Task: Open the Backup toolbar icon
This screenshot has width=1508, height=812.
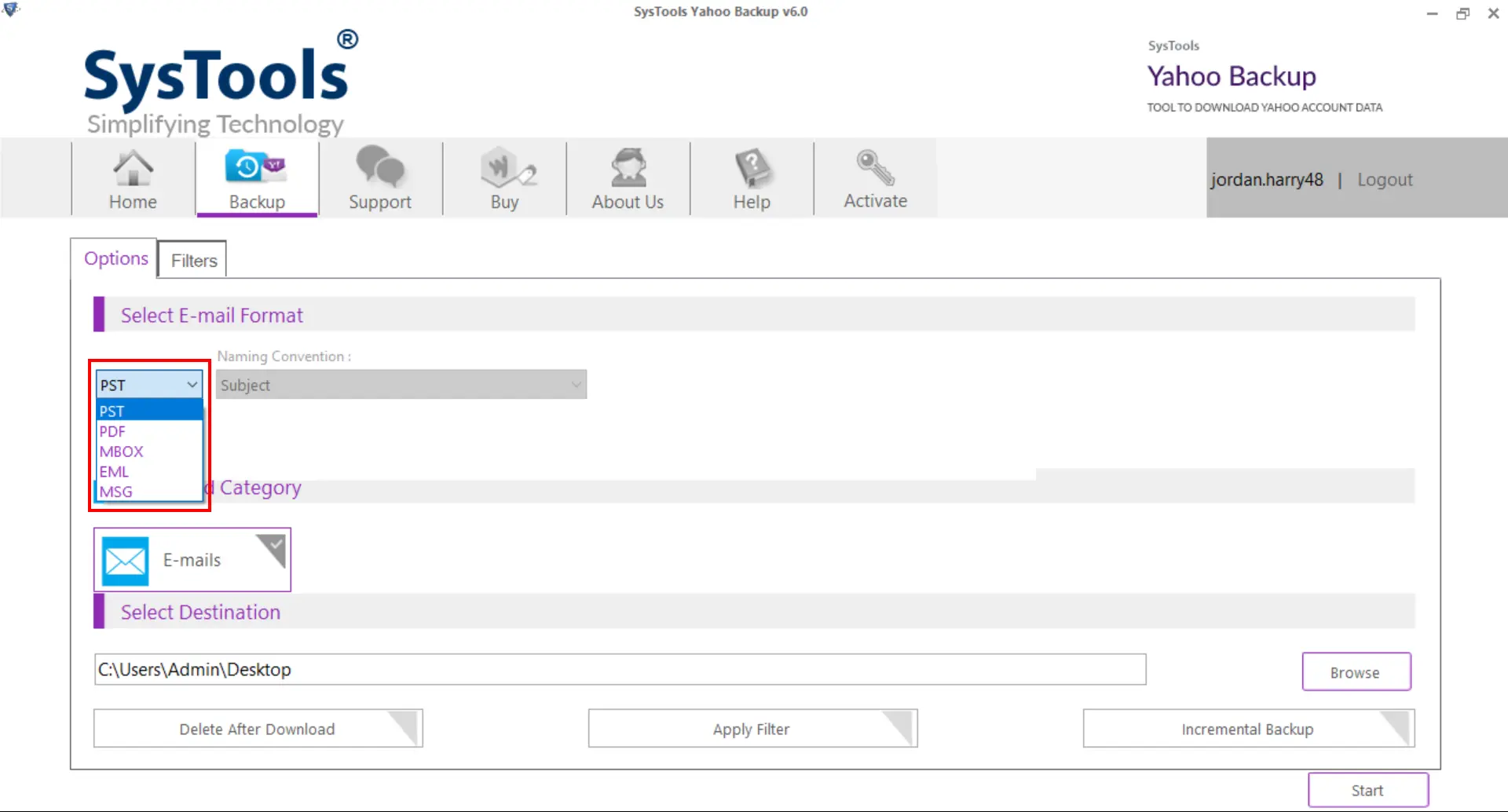Action: point(256,166)
